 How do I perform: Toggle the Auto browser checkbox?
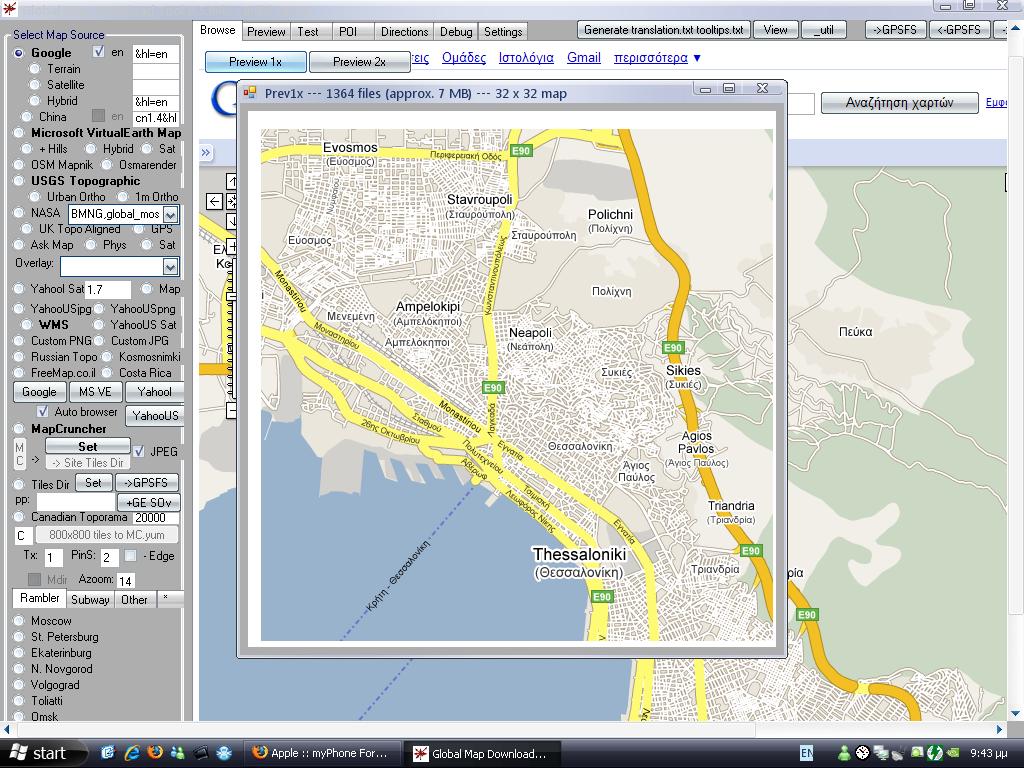pyautogui.click(x=42, y=411)
